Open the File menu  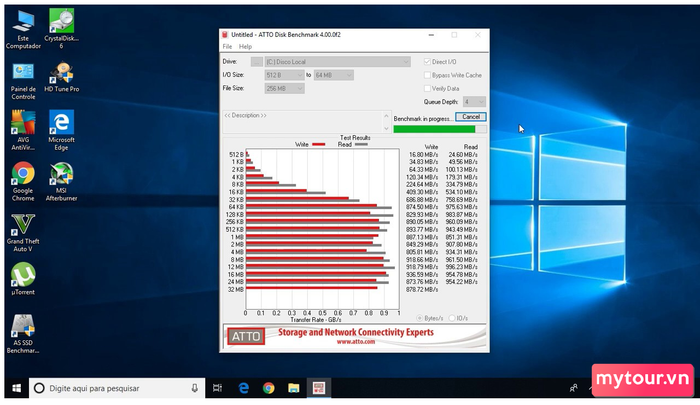[227, 46]
